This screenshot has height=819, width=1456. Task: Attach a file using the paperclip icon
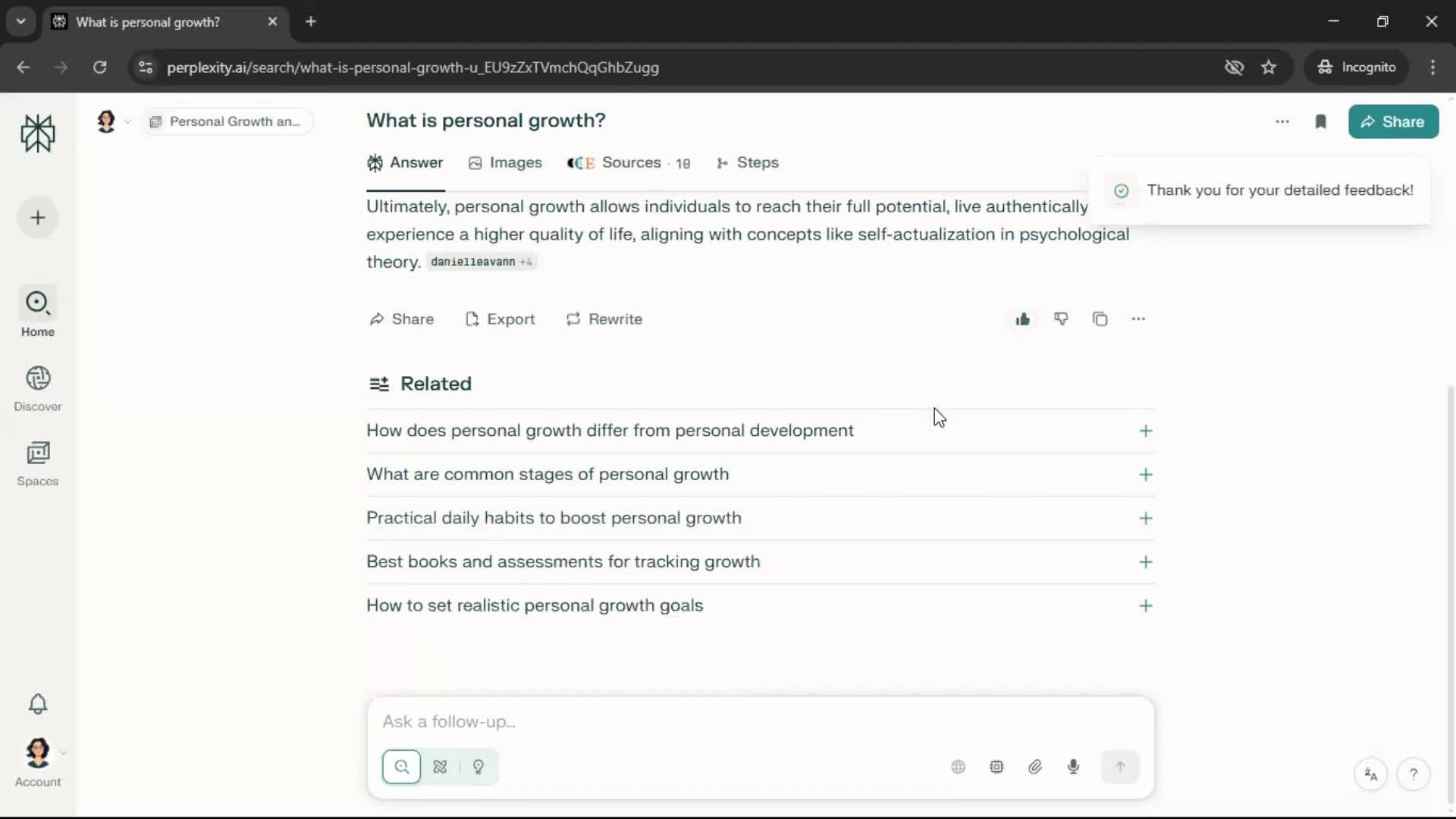coord(1035,767)
